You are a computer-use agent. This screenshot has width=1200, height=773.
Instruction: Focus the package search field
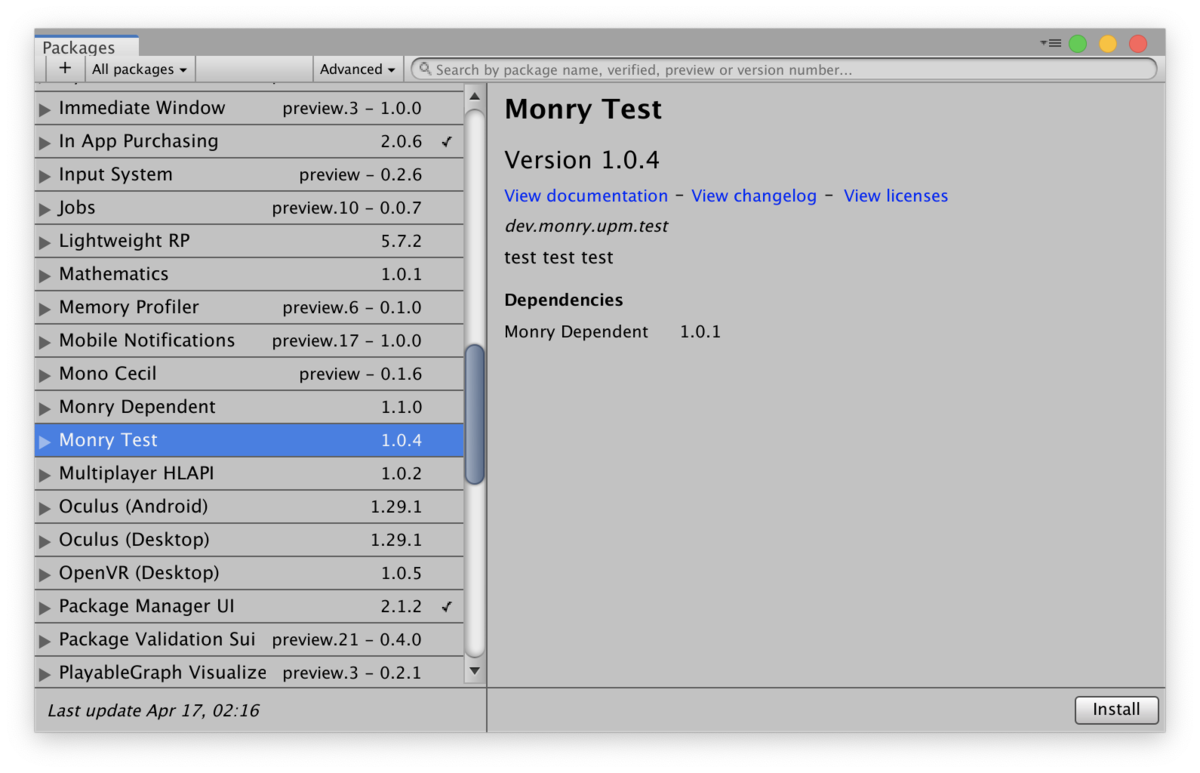(784, 69)
